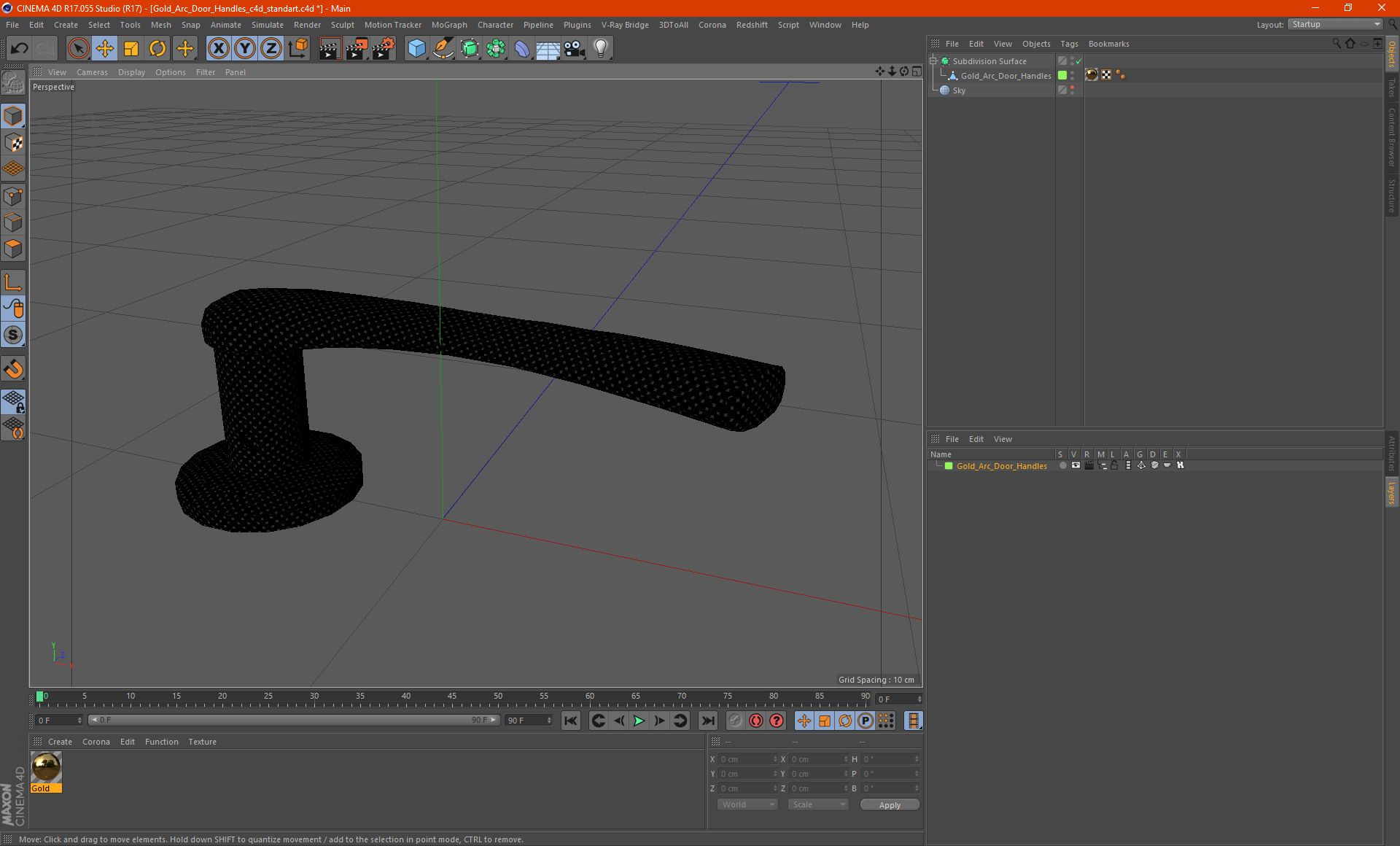This screenshot has width=1400, height=846.
Task: Toggle Y axis lock
Action: 245,49
